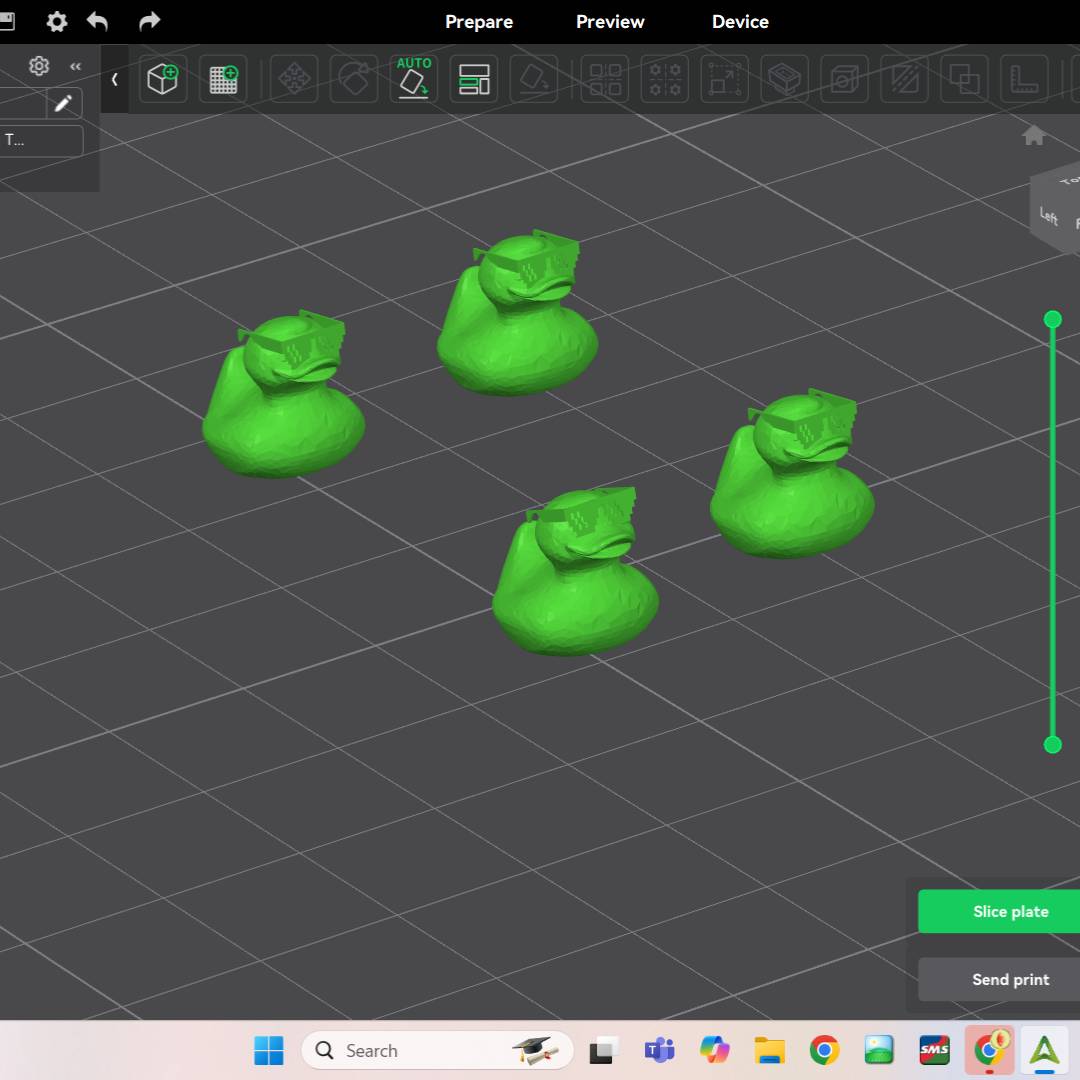Click the redo arrow
The image size is (1080, 1080).
tap(149, 21)
